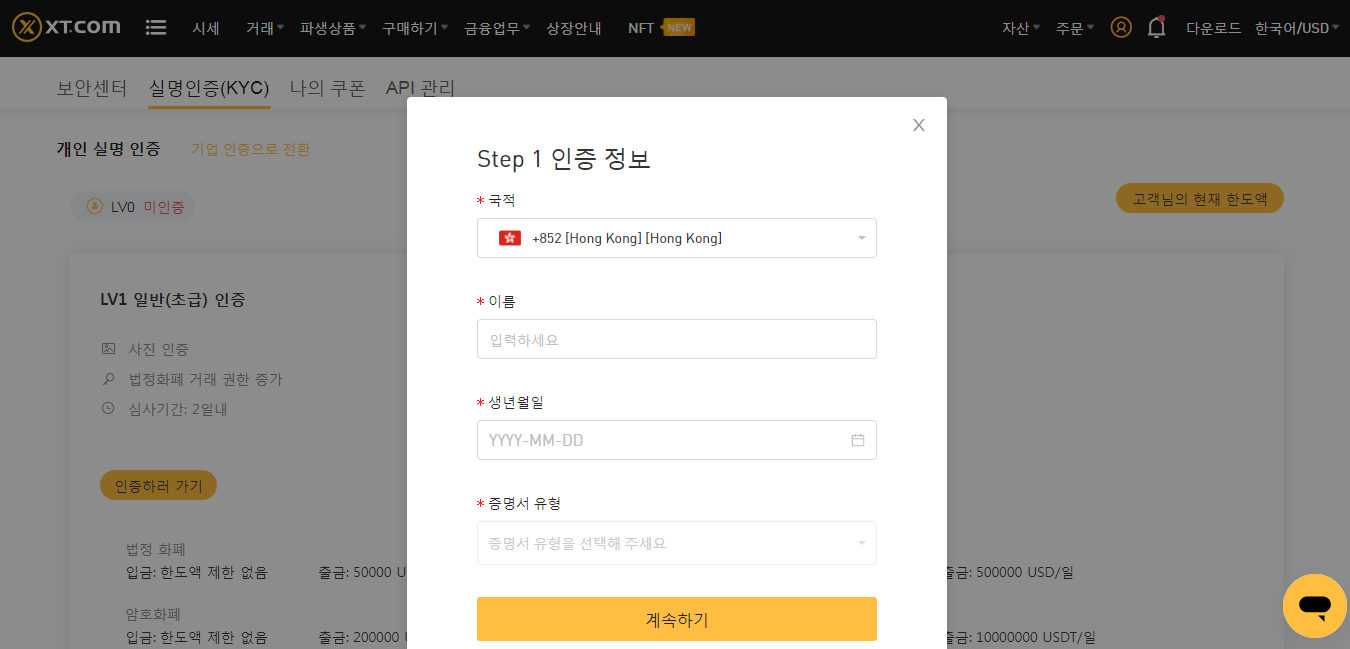Expand the 파생상품 menu
Screen dimensions: 1350x649
[333, 28]
